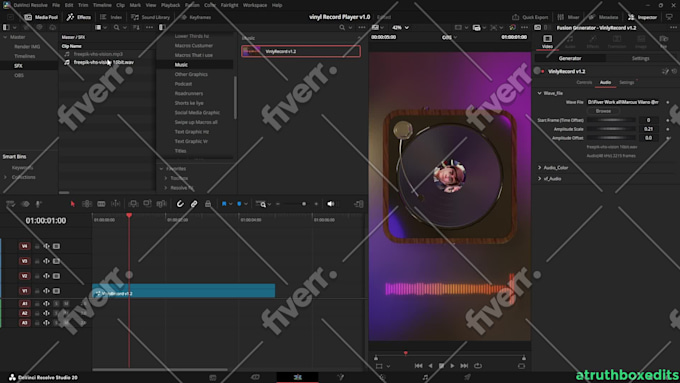Toggle the Inspector panel
Screen dimensions: 680x383
(642, 17)
